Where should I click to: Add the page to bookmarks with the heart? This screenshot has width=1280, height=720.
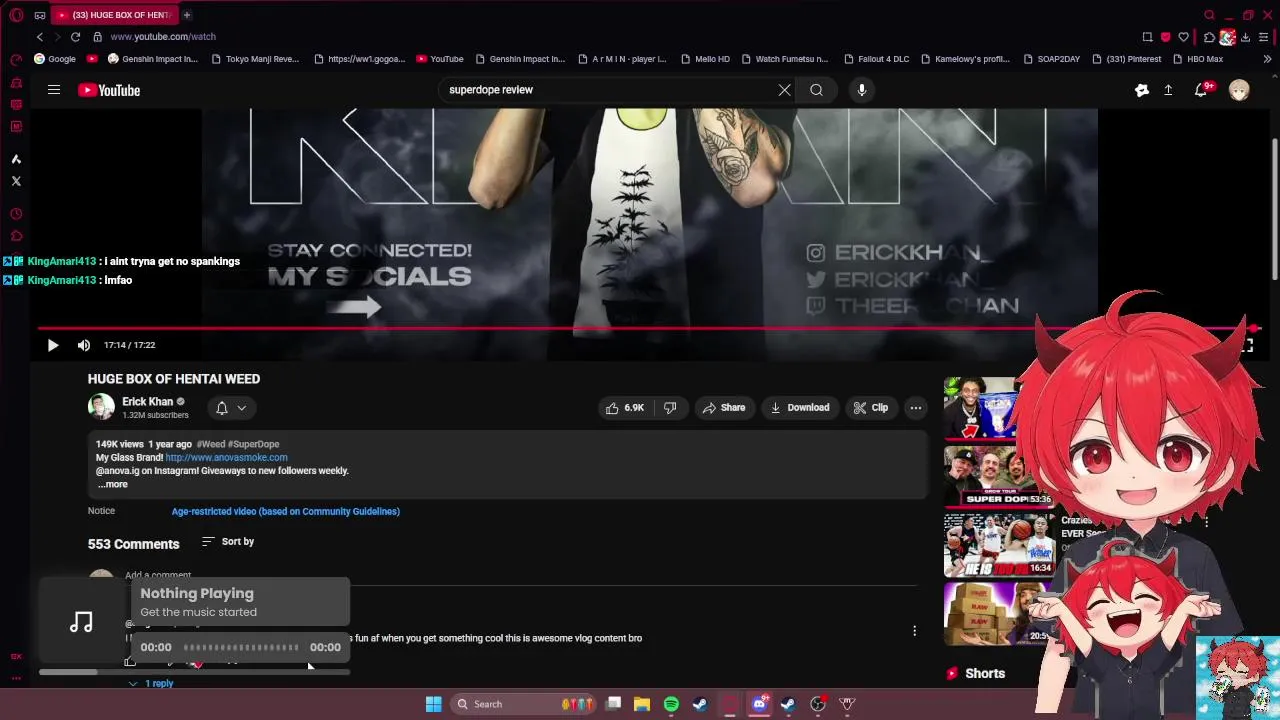(1184, 37)
